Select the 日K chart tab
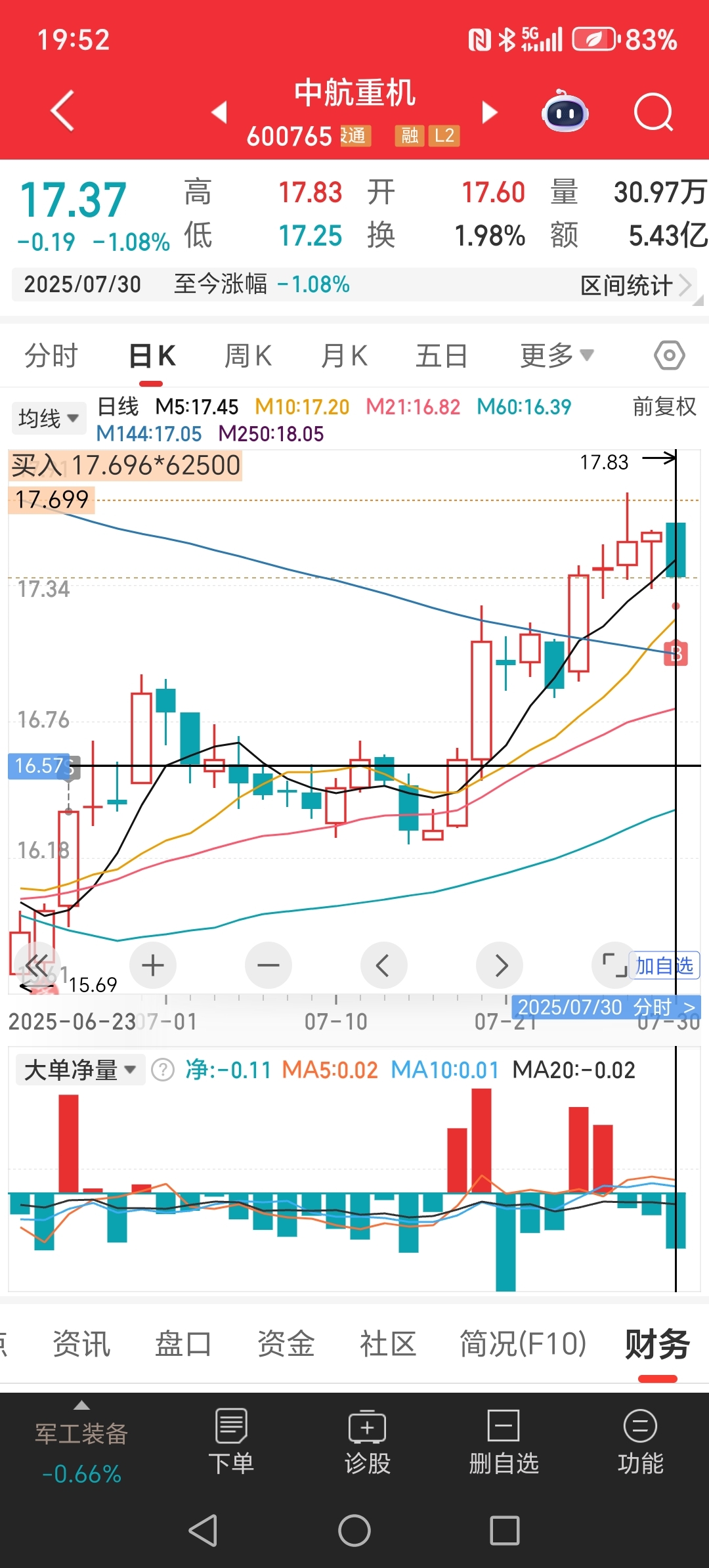 click(x=152, y=356)
